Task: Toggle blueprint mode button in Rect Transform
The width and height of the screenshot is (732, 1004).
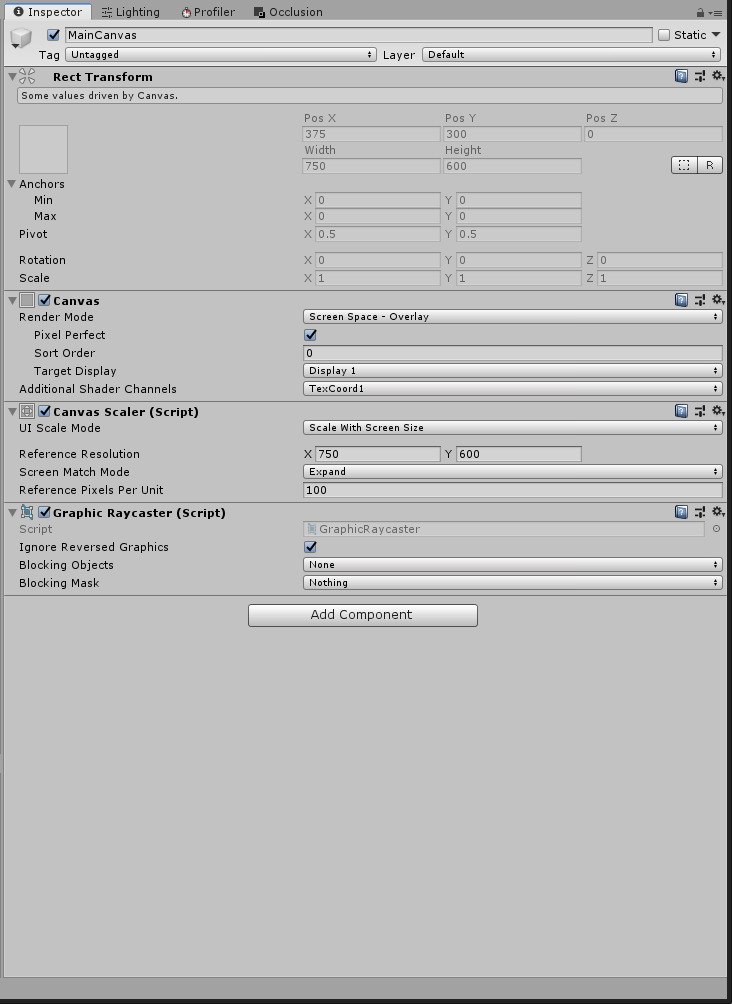Action: [x=684, y=165]
